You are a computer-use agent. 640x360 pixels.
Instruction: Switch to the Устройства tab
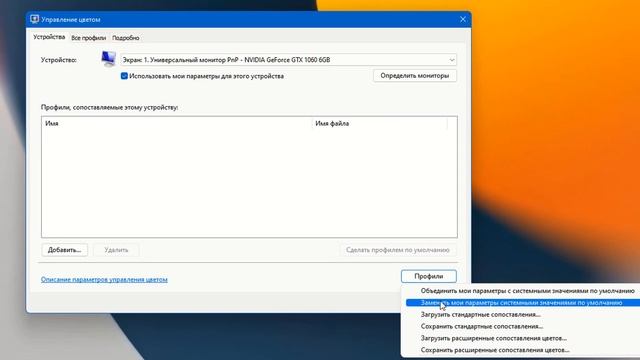click(x=49, y=37)
